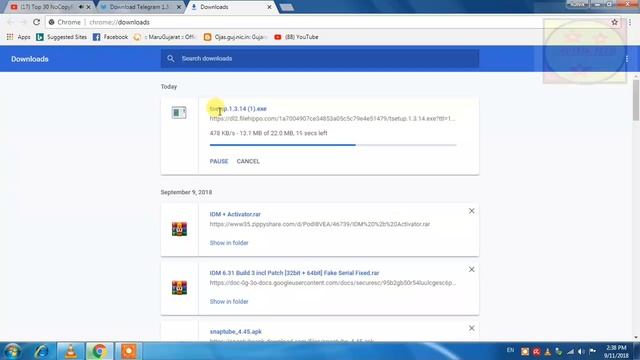Show IDM 6.31 Build 3 rar in folder
Viewport: 640px width, 360px height.
coord(229,301)
